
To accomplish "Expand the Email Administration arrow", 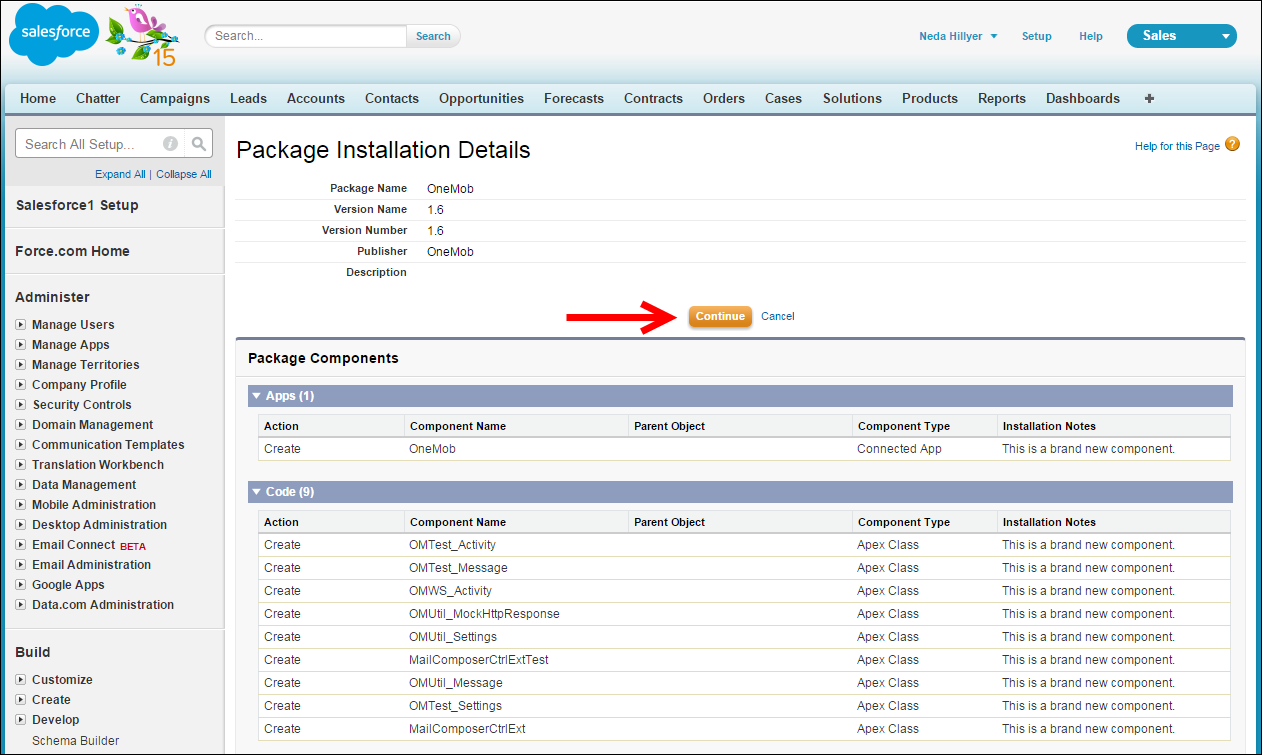I will point(21,565).
